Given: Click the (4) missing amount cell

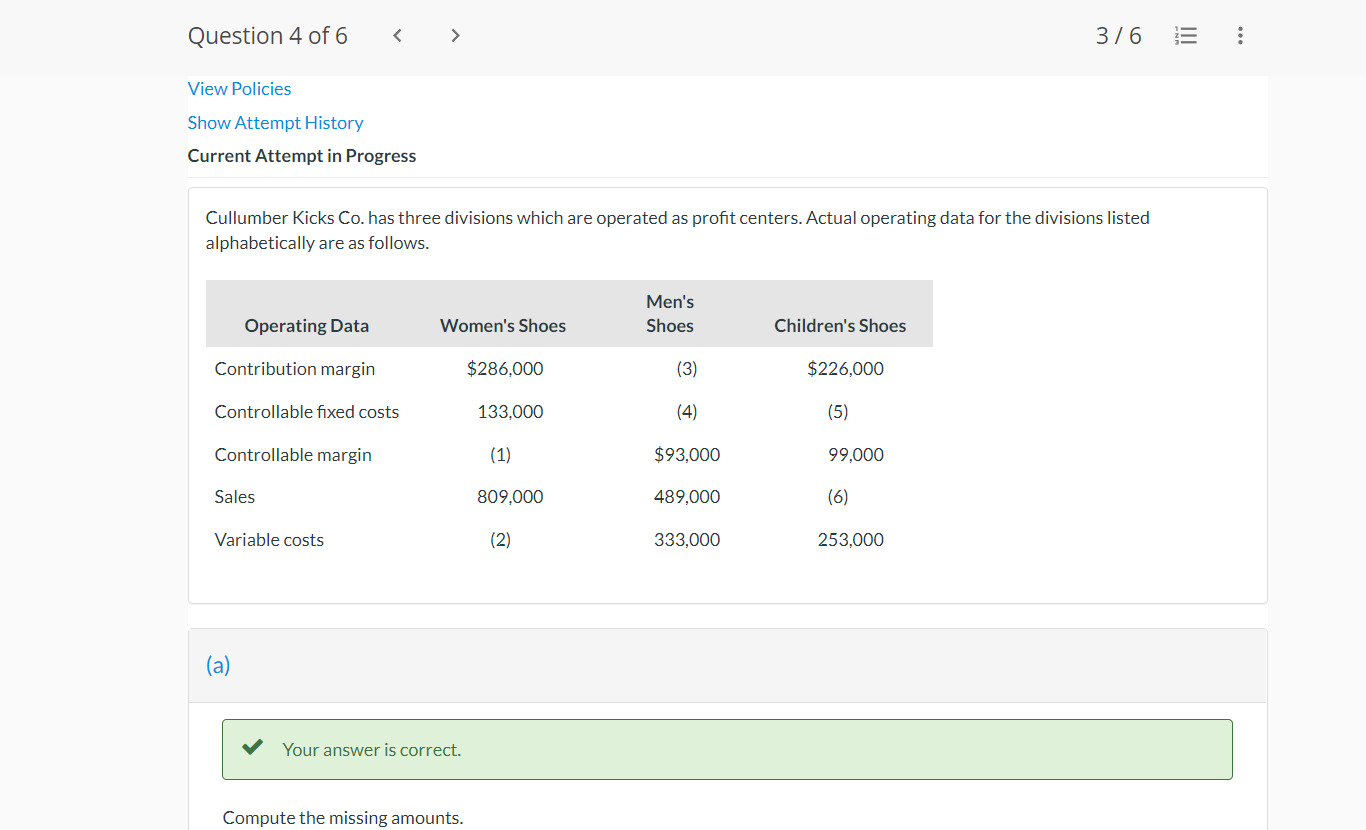Looking at the screenshot, I should 687,412.
